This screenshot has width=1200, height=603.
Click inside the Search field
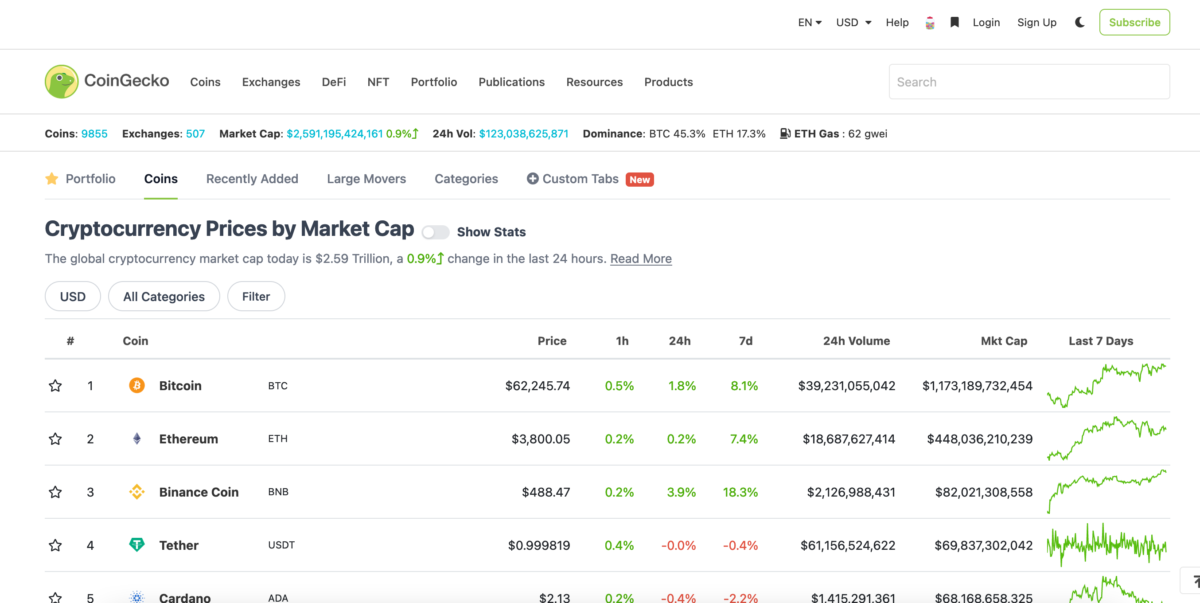[x=1029, y=82]
